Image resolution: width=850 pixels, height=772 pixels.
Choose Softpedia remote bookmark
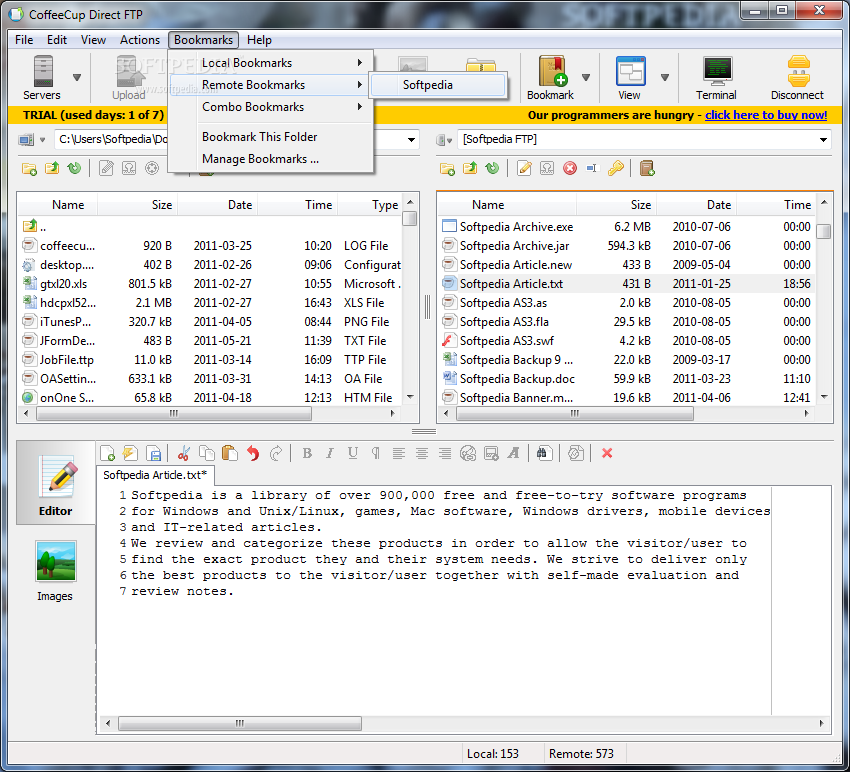point(438,85)
